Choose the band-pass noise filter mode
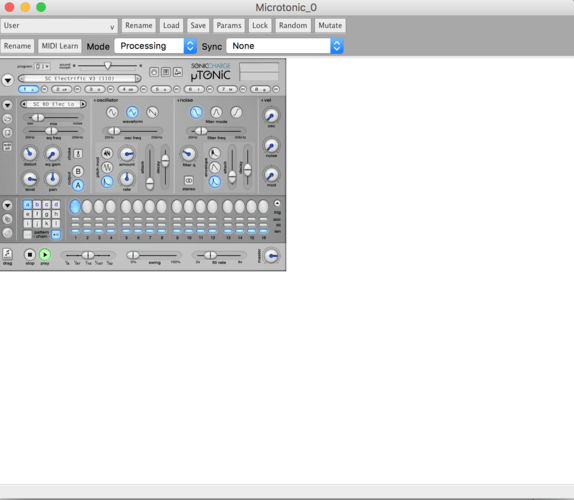574x500 pixels. coord(216,112)
